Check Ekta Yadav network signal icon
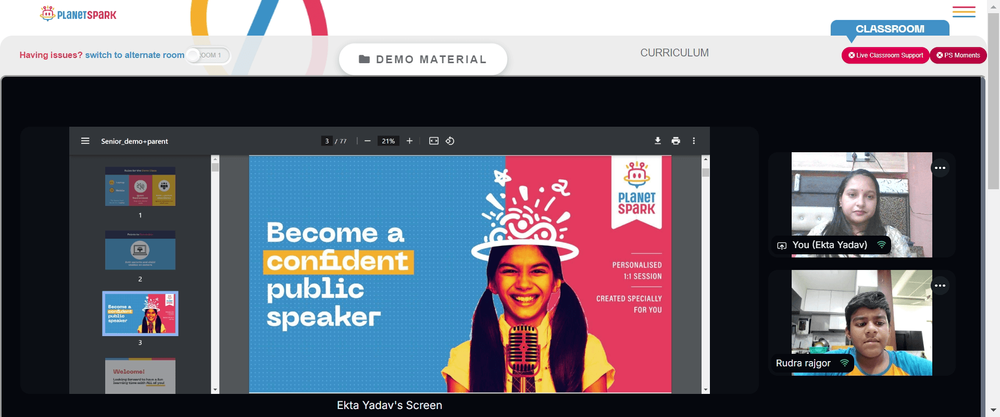The height and width of the screenshot is (417, 1000). (881, 245)
